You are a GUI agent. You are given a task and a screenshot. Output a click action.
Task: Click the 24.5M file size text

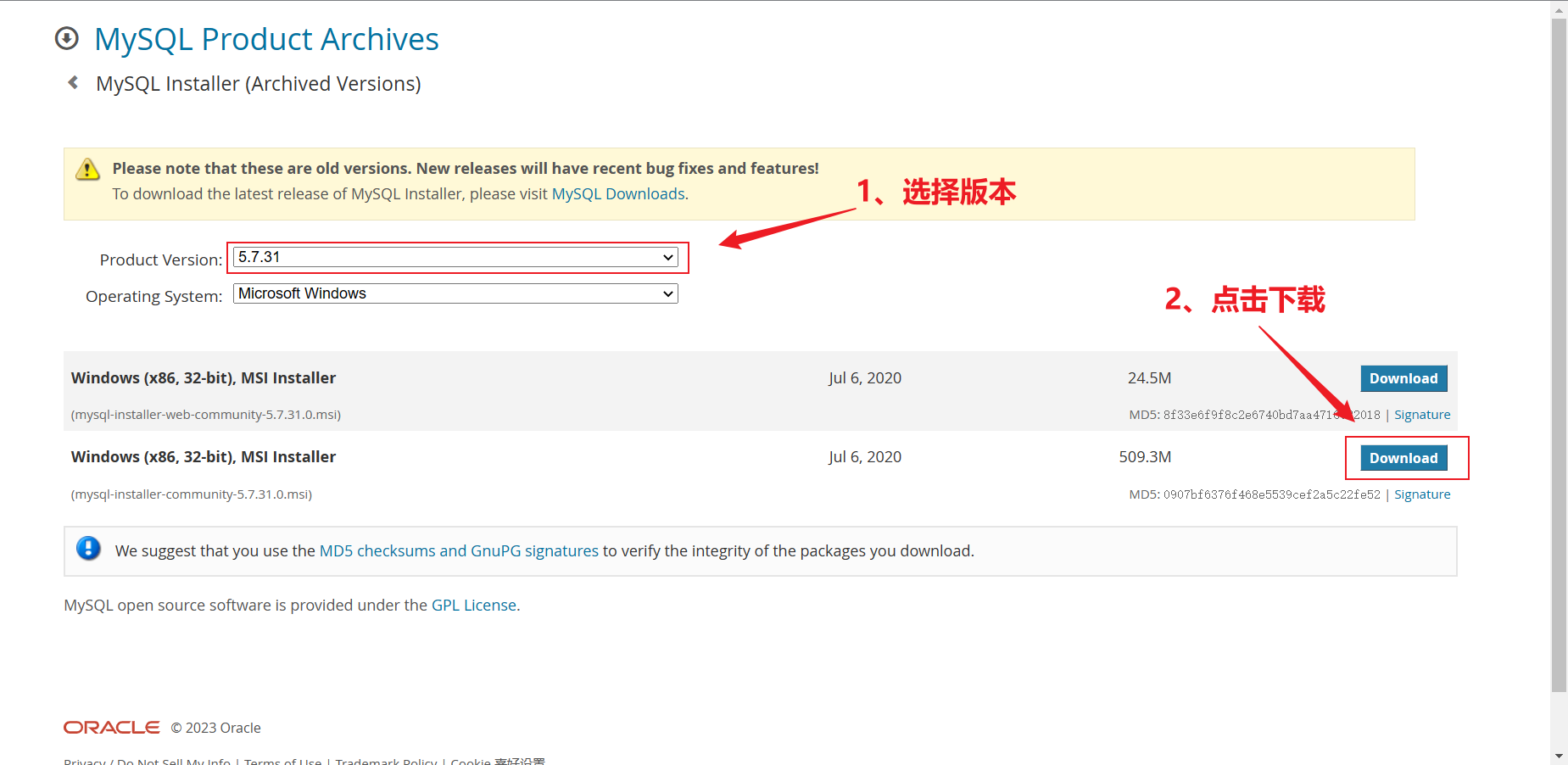1149,378
